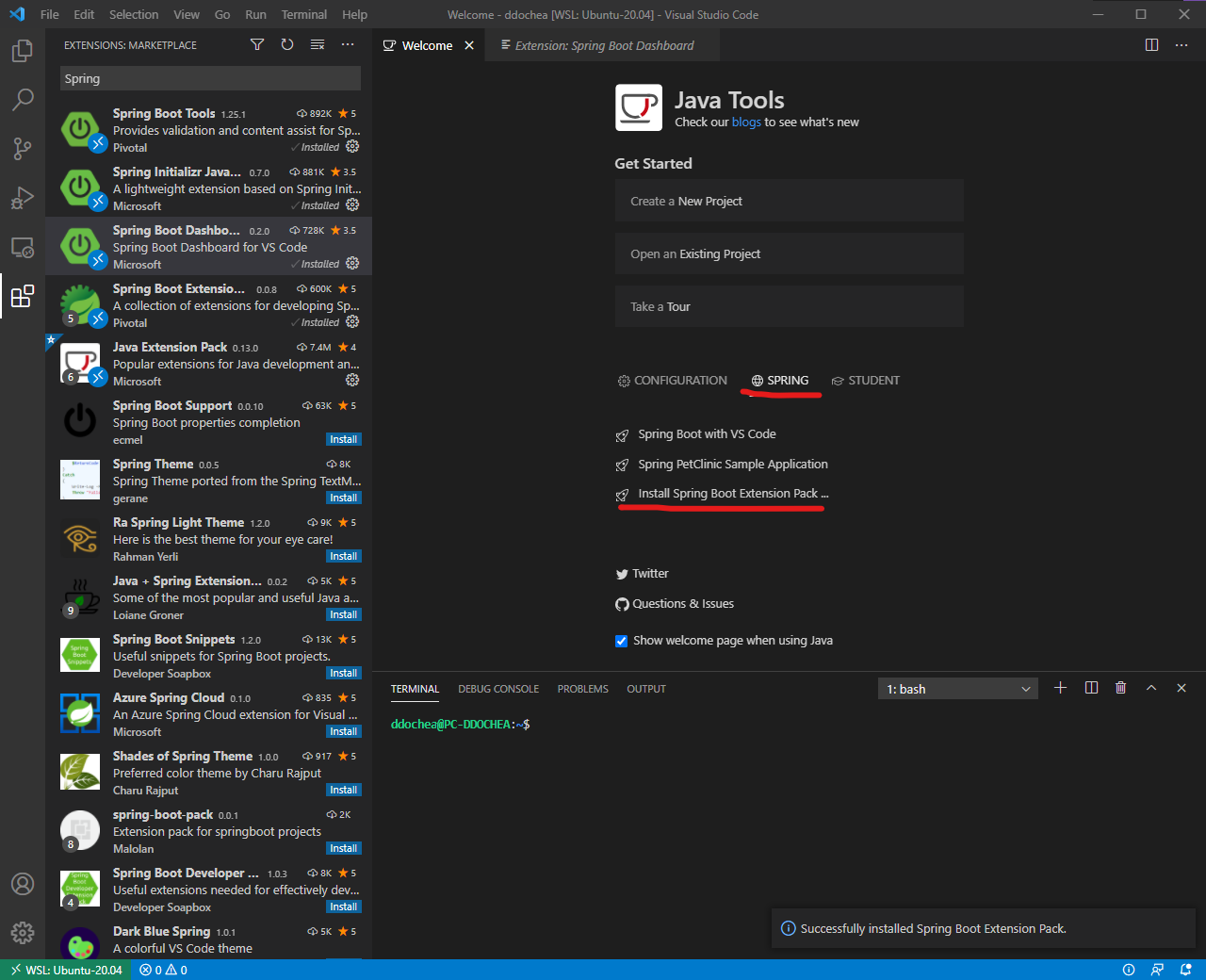The height and width of the screenshot is (980, 1206).
Task: Click Create a New Project button
Action: [x=790, y=201]
